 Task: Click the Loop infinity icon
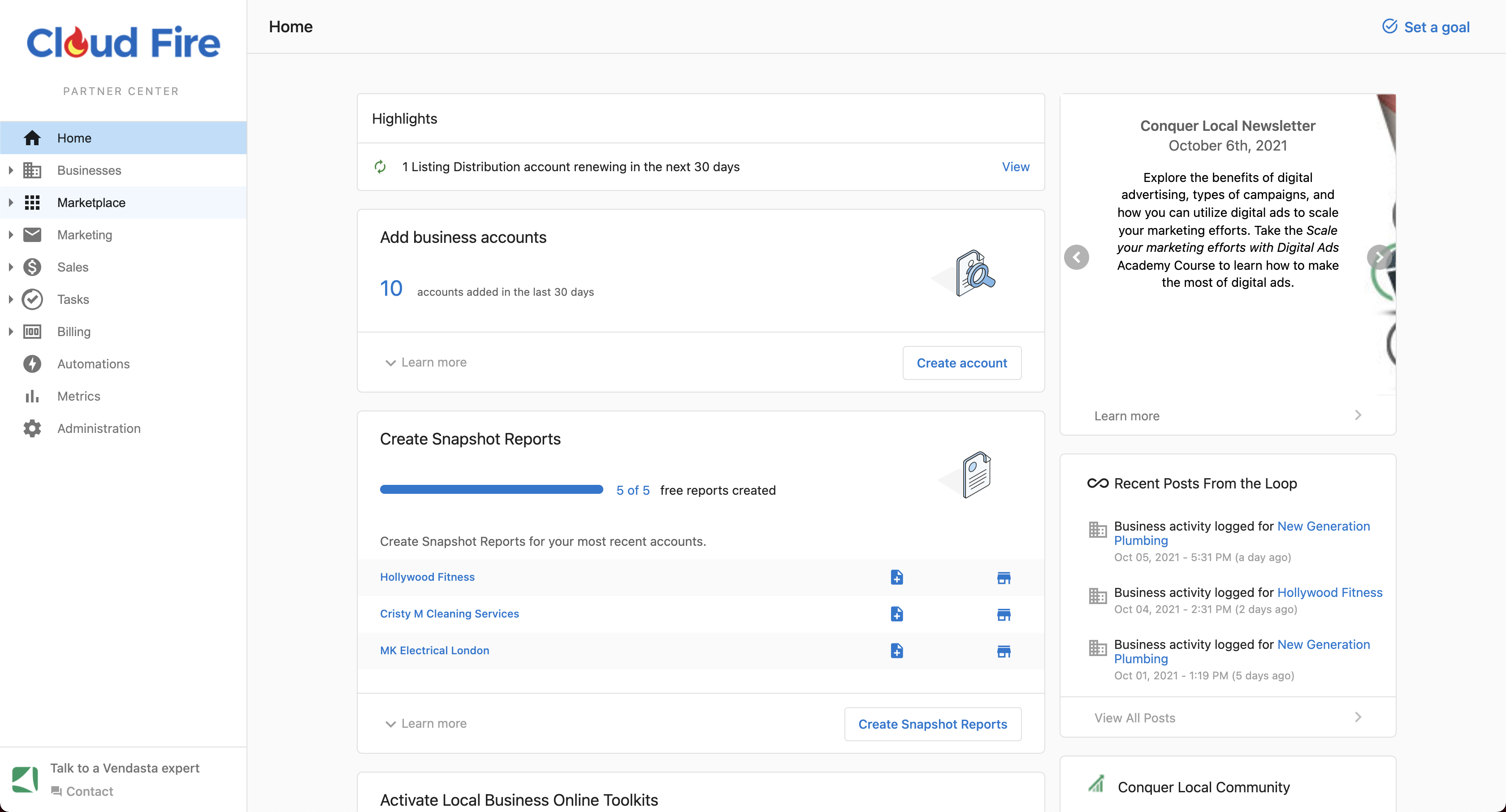point(1097,484)
